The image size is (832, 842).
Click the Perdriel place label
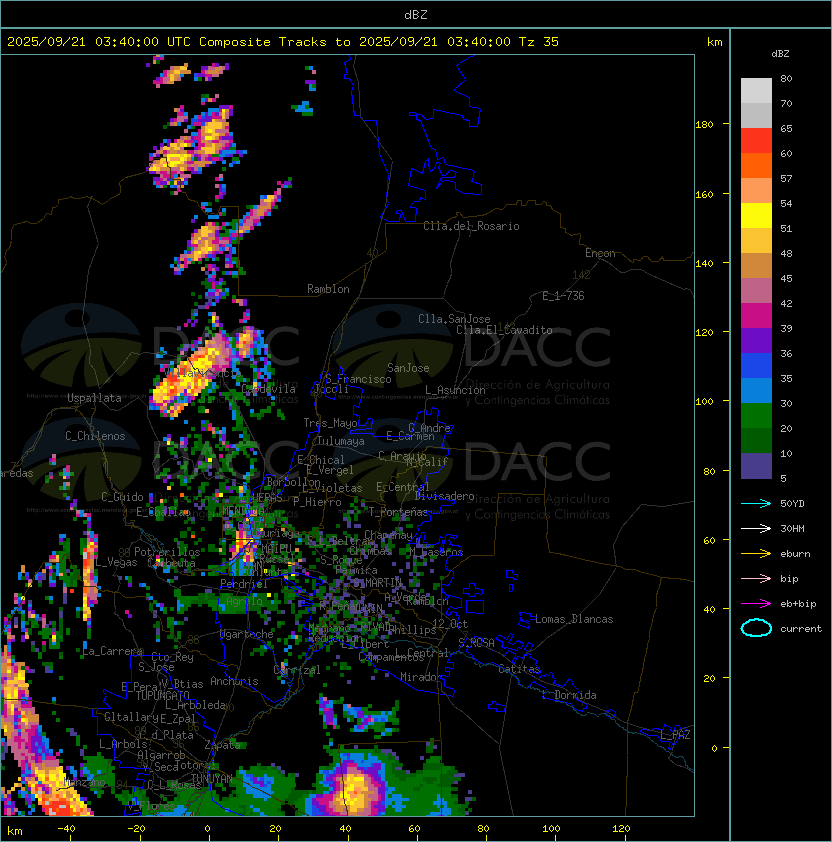[244, 584]
